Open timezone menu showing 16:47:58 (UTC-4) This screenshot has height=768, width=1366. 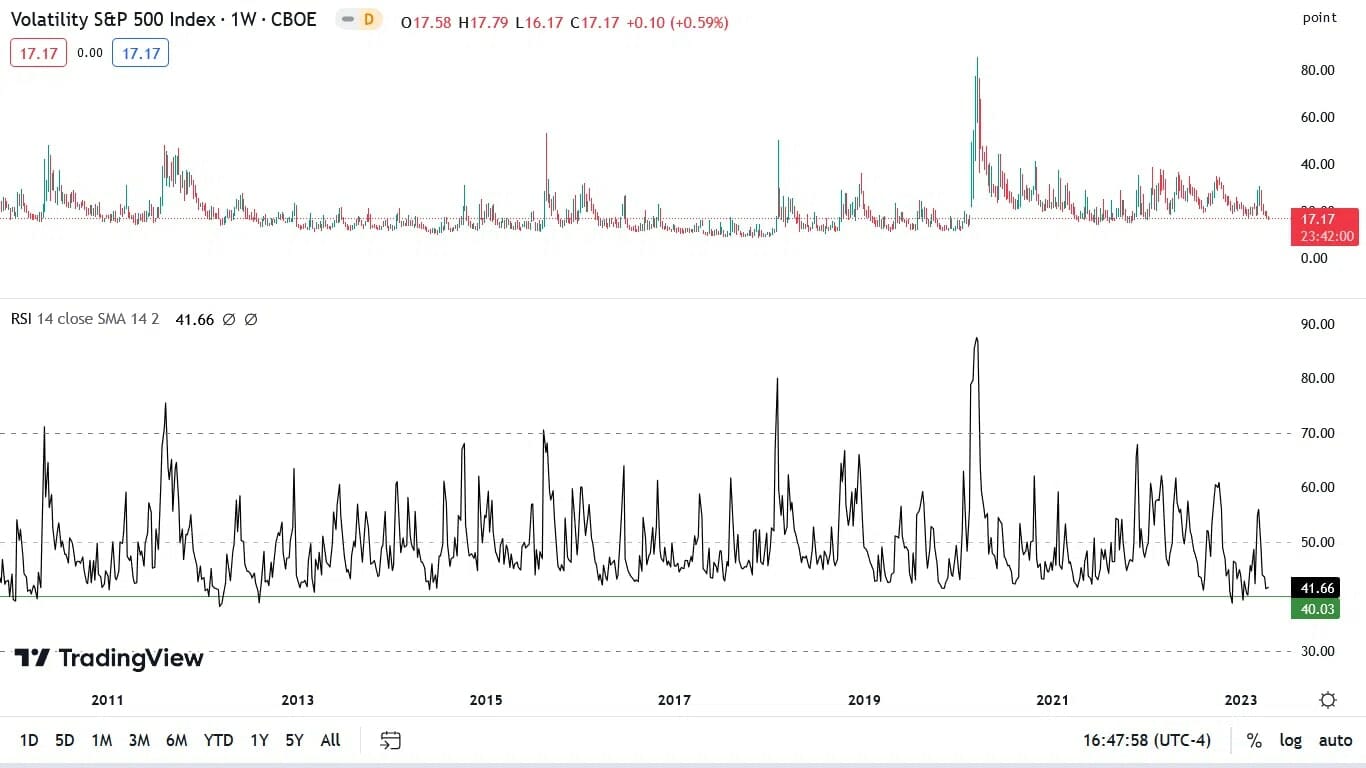1147,741
